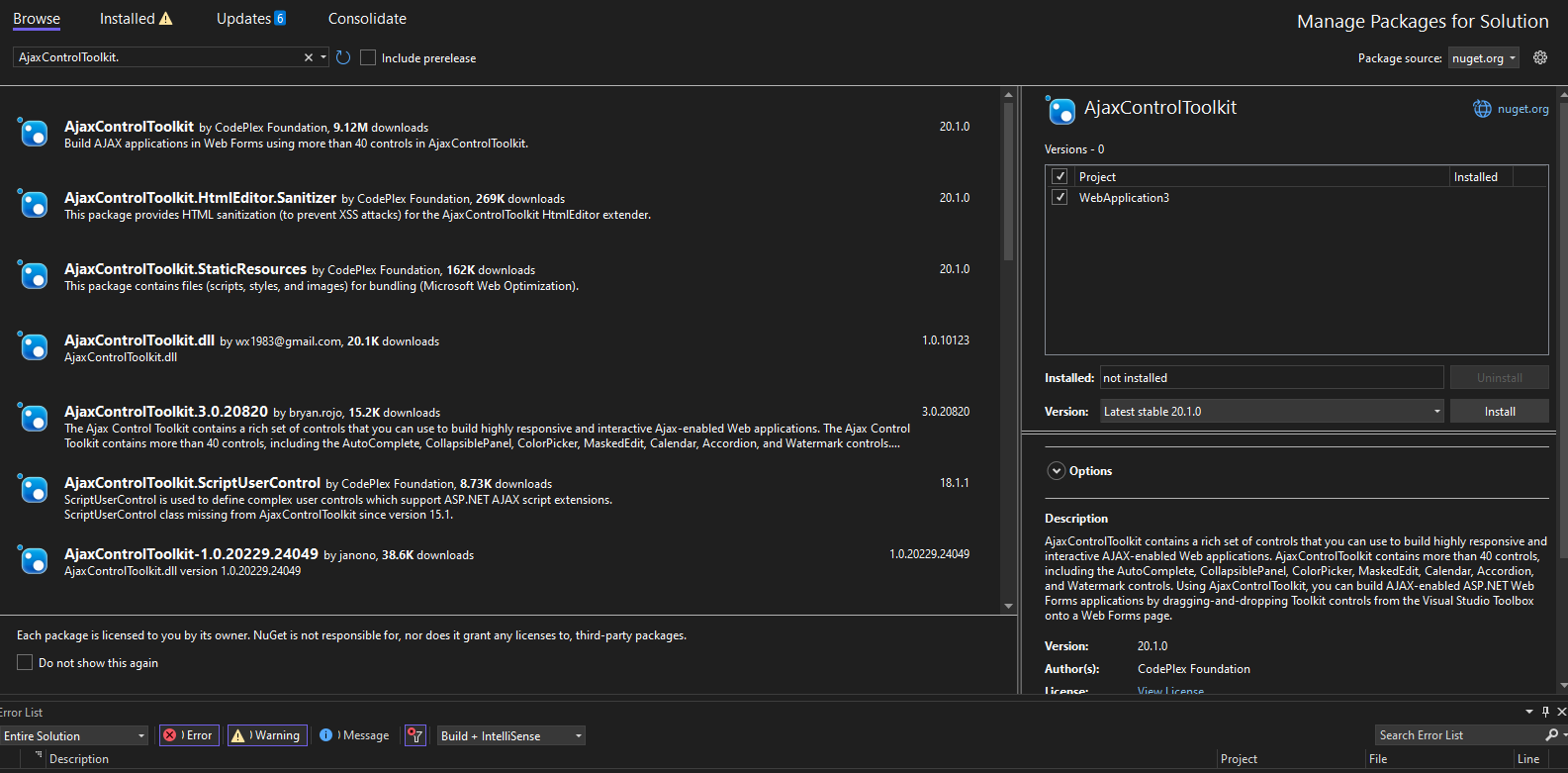
Task: Click the Updates count badge showing 6
Action: point(280,18)
